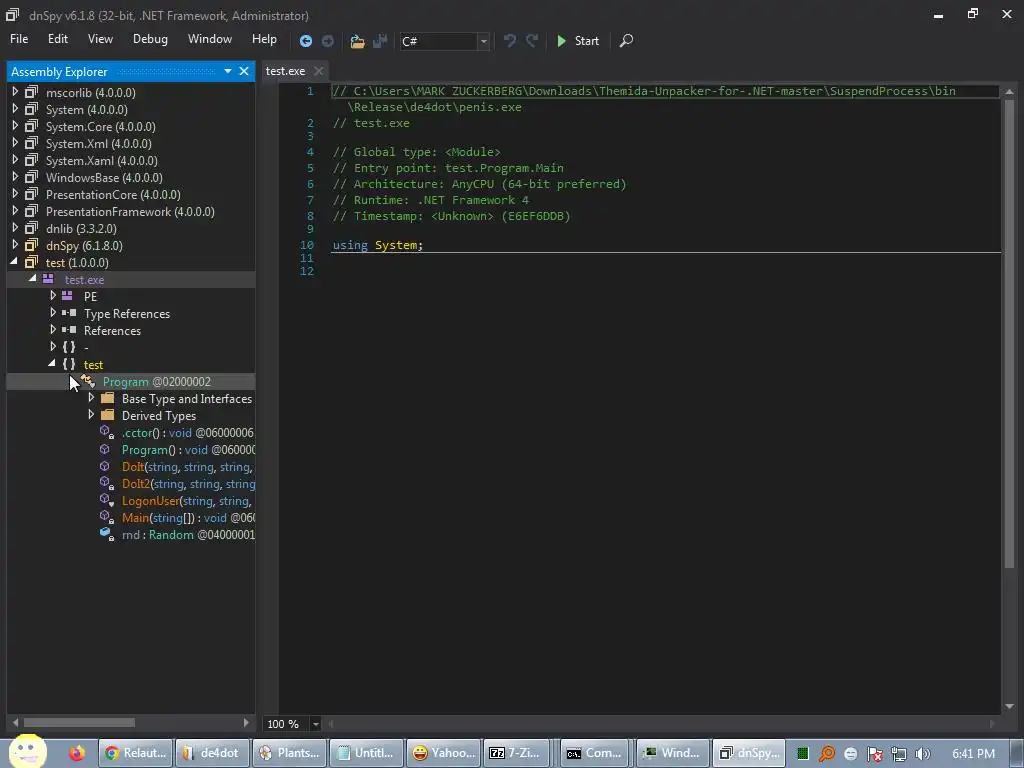The width and height of the screenshot is (1024, 768).
Task: Click the Search magnifier icon in toolbar
Action: 626,41
